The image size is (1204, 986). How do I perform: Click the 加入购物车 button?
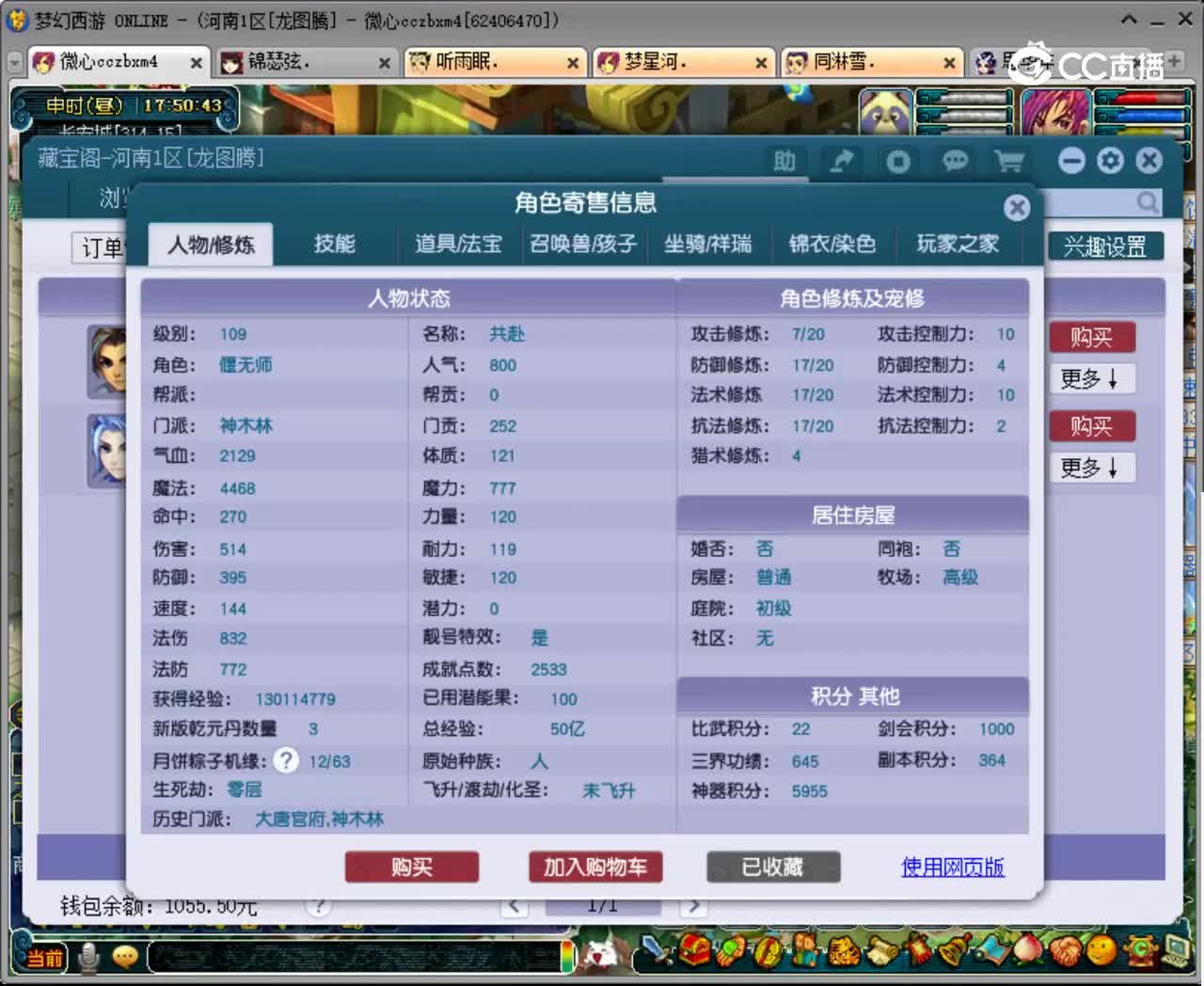[595, 867]
